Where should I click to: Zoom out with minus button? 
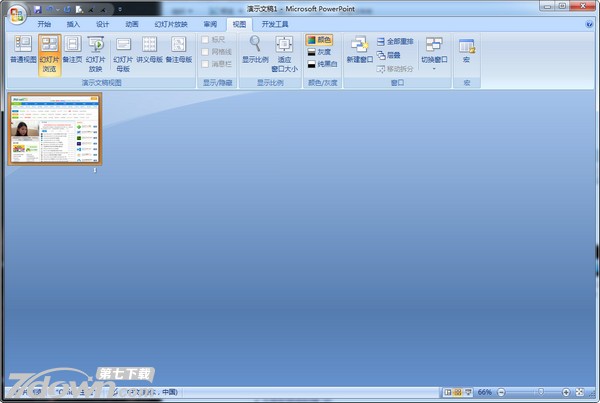point(501,392)
